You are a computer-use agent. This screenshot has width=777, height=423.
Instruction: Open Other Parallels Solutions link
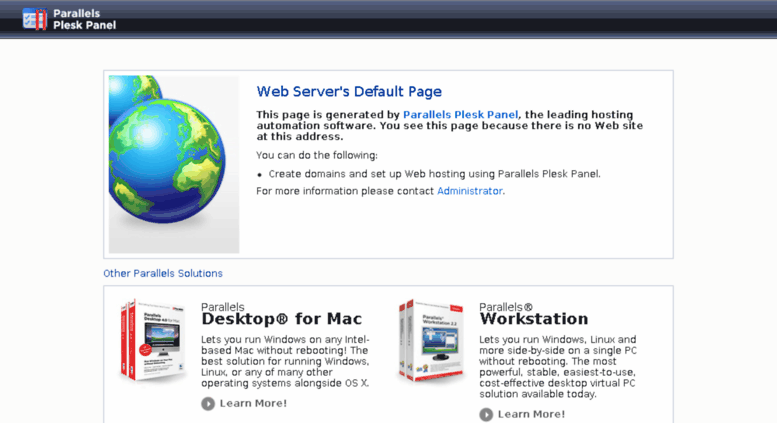163,273
